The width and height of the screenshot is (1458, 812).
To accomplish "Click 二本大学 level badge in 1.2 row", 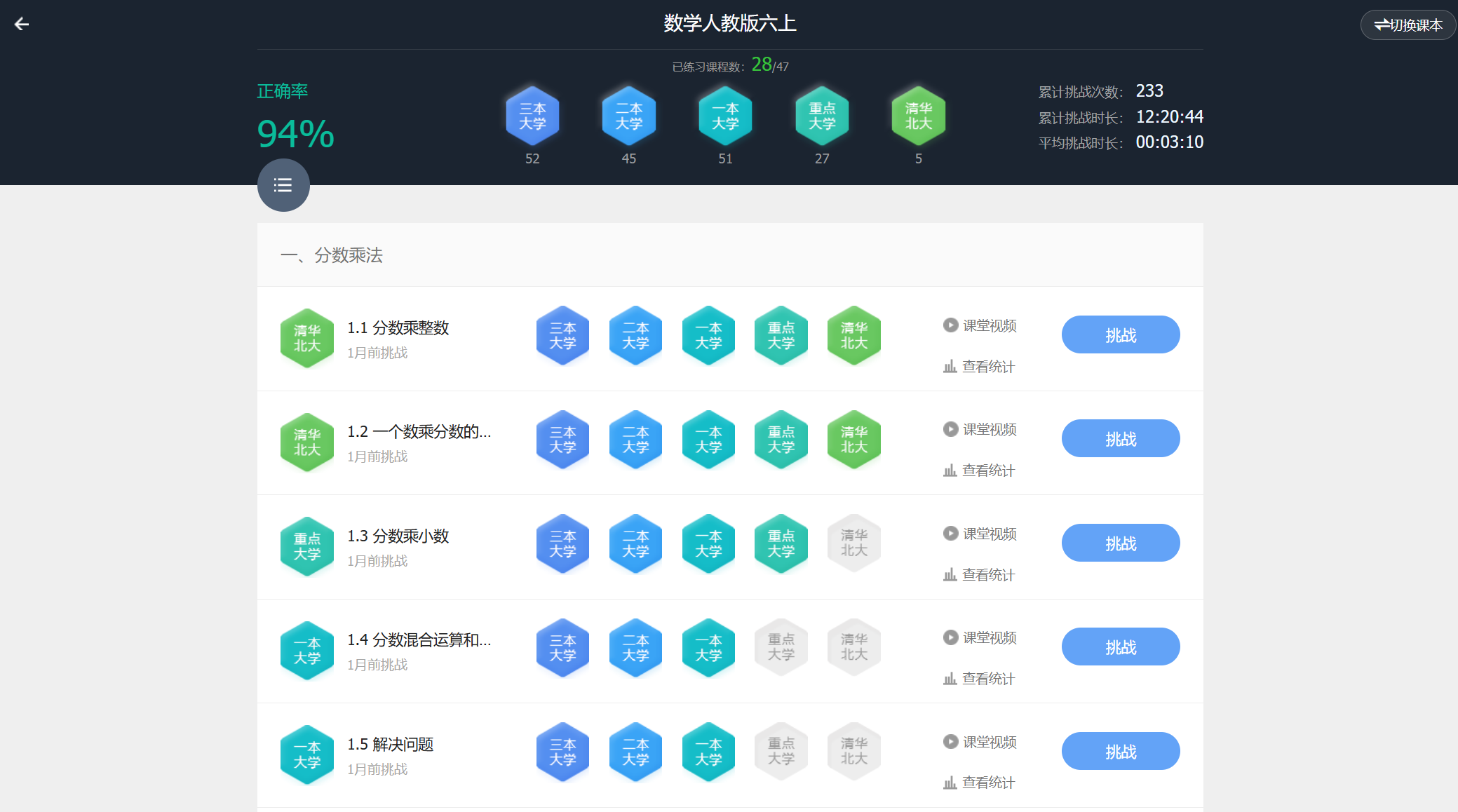I will pos(635,439).
